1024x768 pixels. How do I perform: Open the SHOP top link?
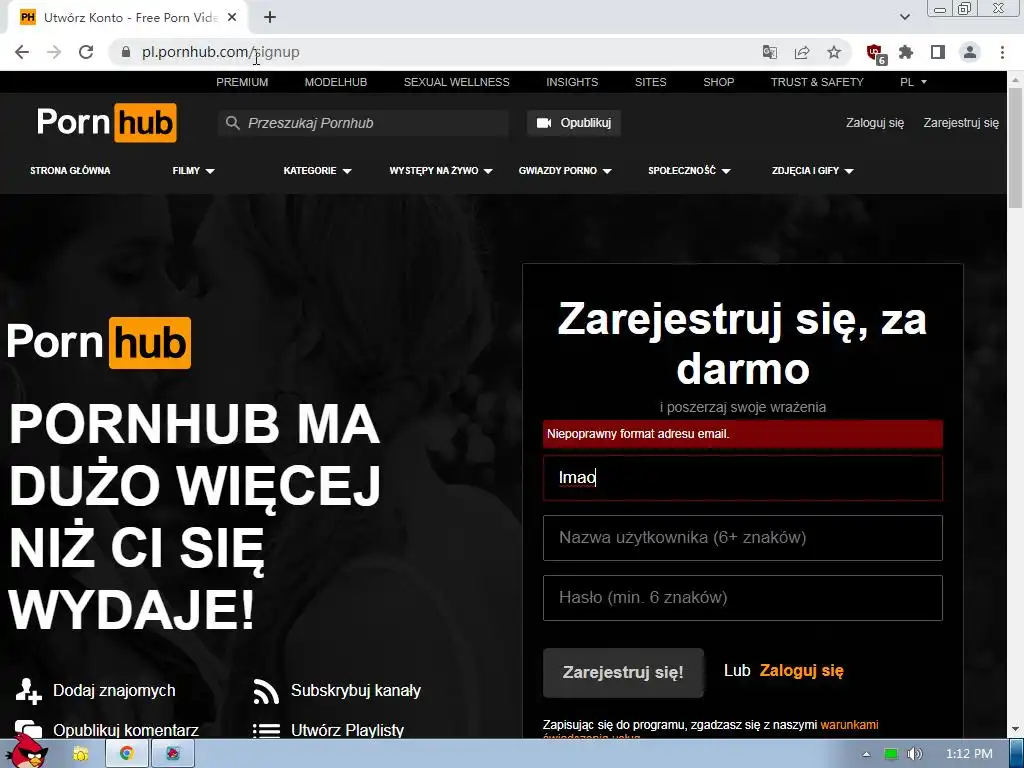(718, 82)
